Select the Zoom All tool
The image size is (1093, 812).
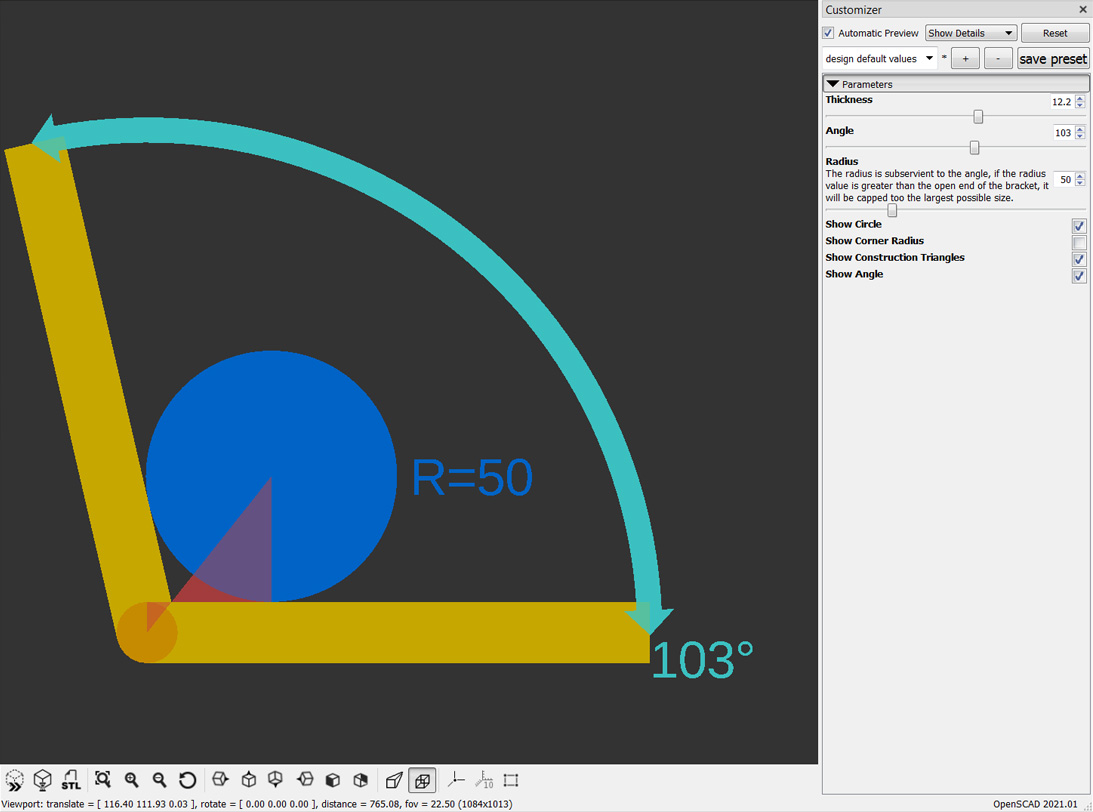(103, 780)
